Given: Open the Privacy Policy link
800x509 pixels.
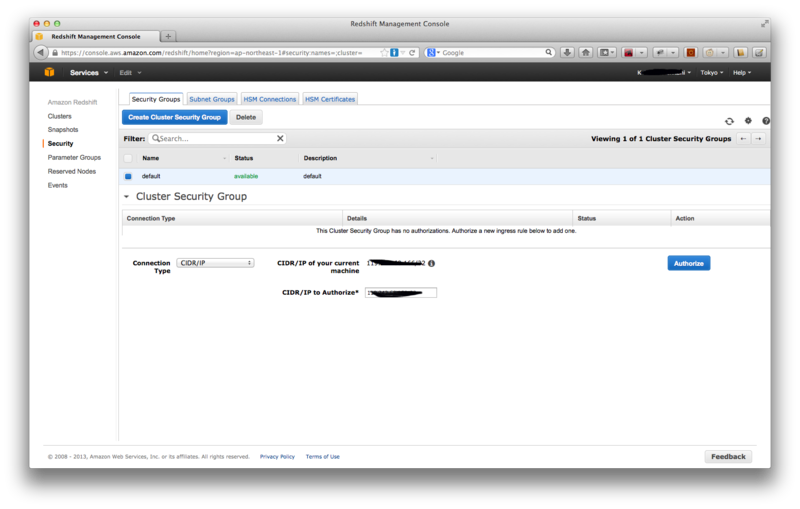Looking at the screenshot, I should click(277, 456).
